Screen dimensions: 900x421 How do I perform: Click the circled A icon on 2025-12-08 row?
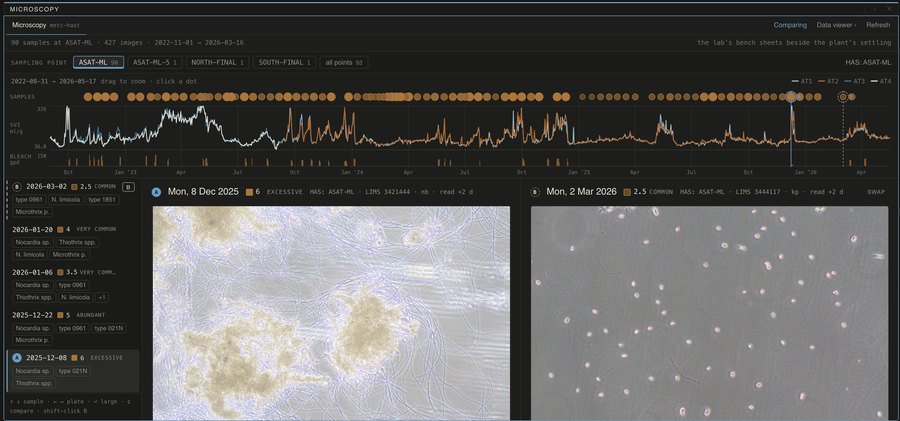[x=17, y=358]
